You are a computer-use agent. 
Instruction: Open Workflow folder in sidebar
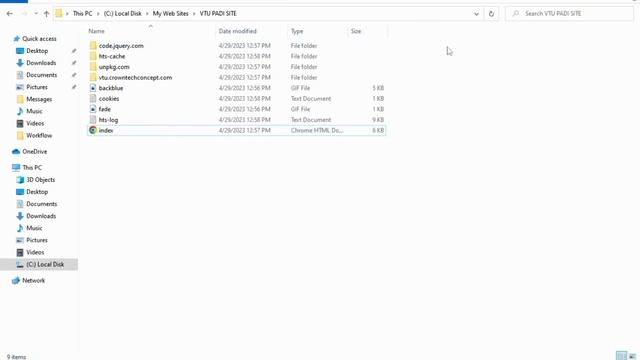[x=39, y=136]
